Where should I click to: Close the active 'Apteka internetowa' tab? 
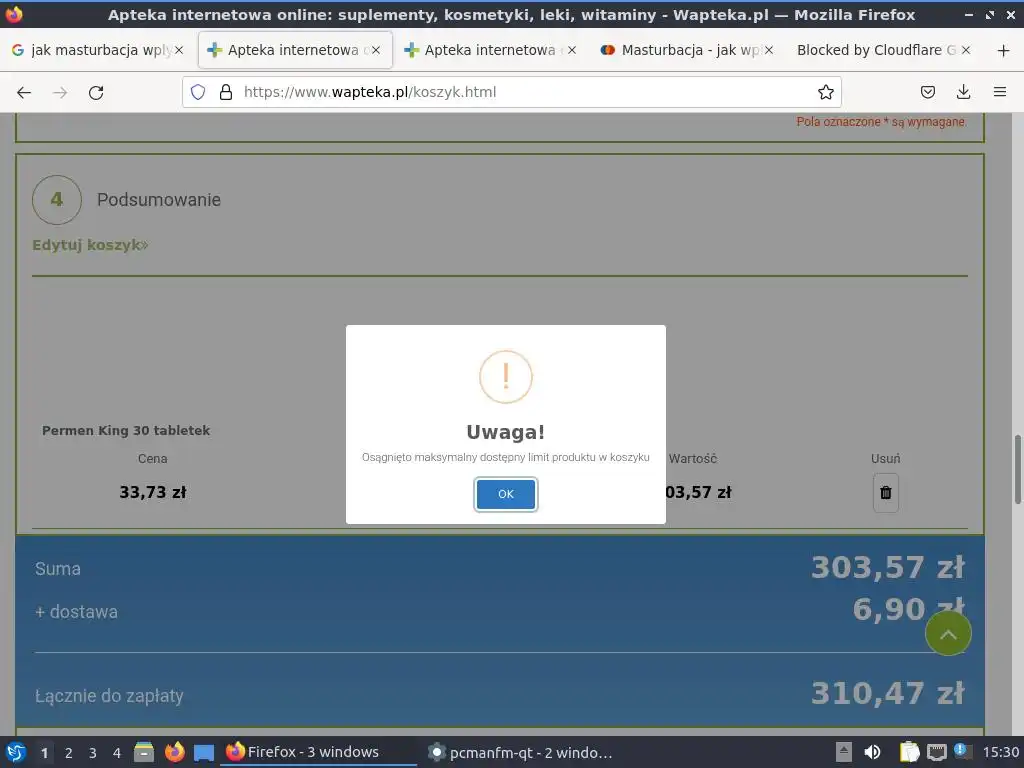pyautogui.click(x=376, y=50)
